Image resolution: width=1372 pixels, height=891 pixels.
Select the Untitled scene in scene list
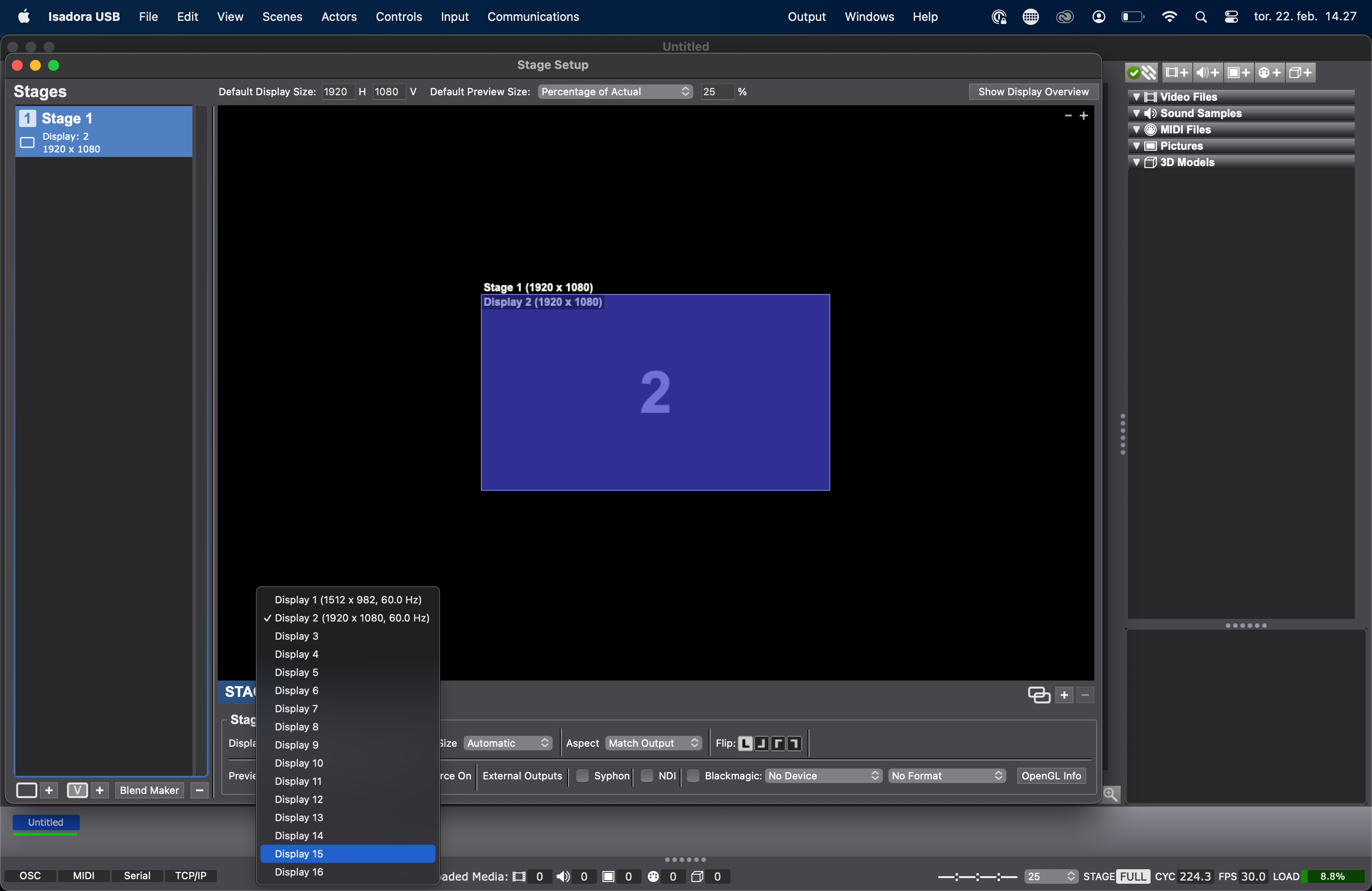pos(45,822)
